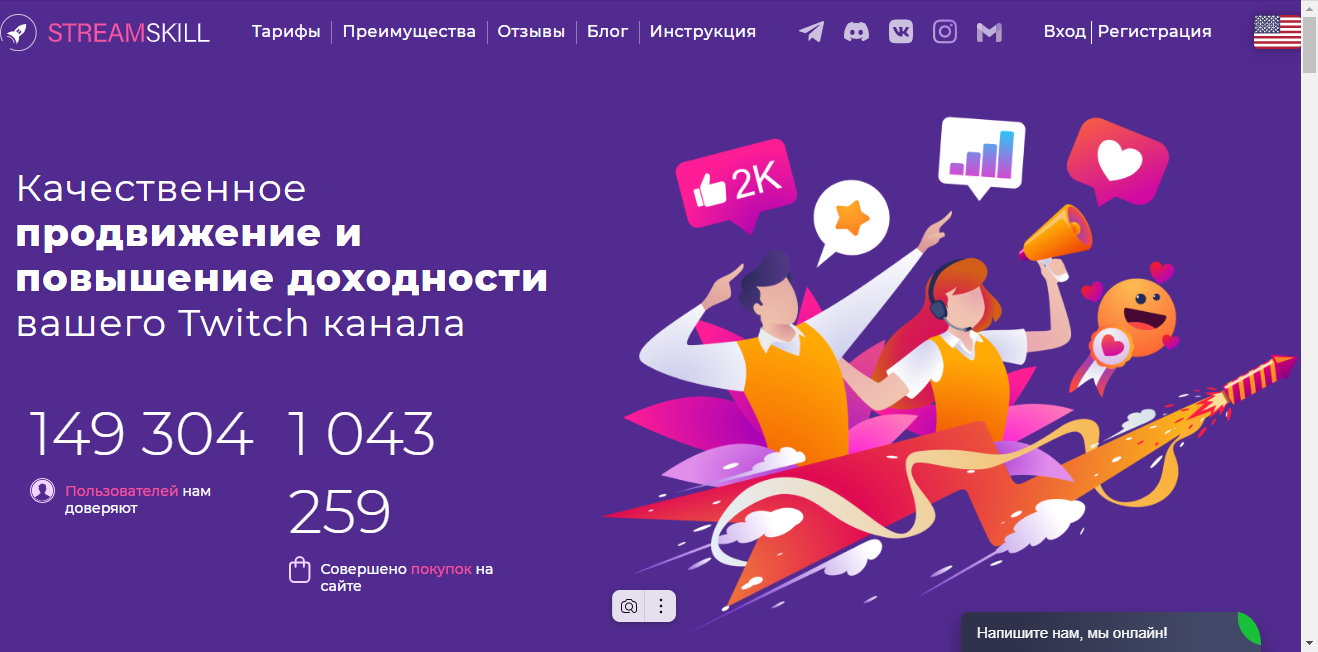Open the Отзывы page
The image size is (1318, 652).
[x=531, y=32]
